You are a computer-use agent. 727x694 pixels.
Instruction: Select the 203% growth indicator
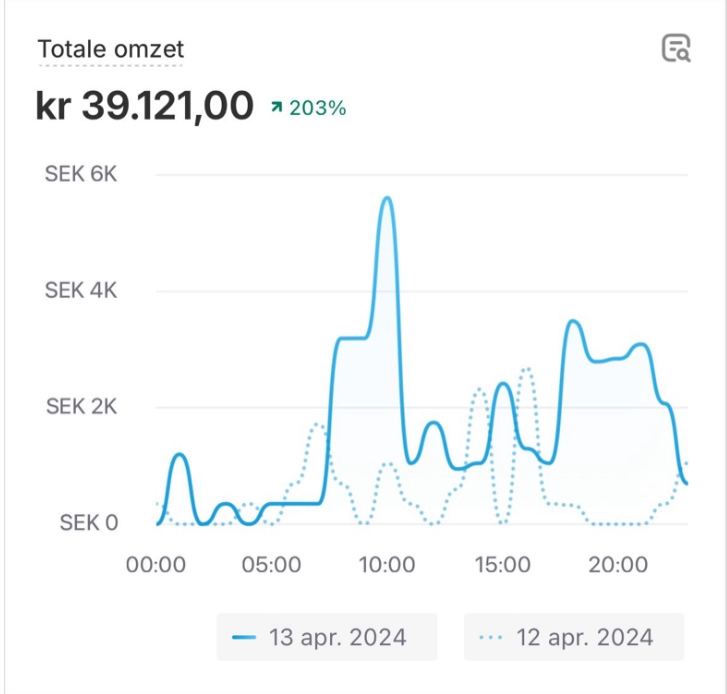point(309,108)
